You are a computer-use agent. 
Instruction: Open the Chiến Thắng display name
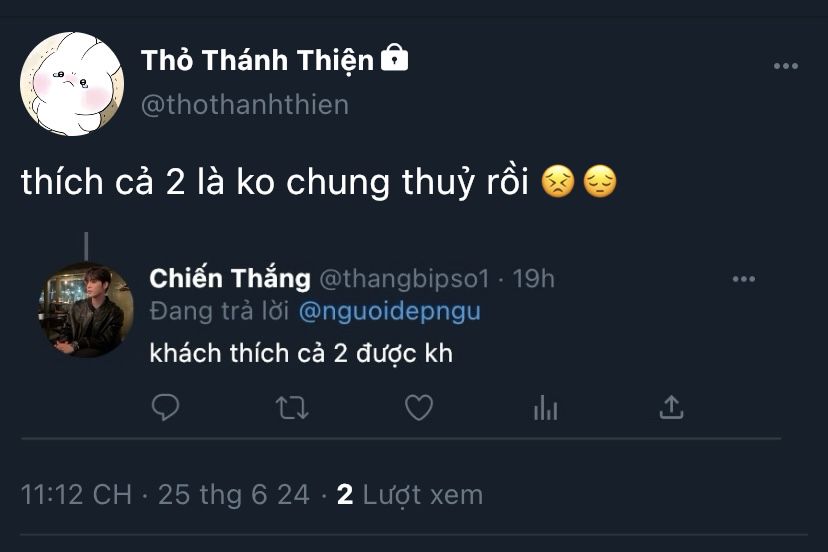(x=230, y=278)
